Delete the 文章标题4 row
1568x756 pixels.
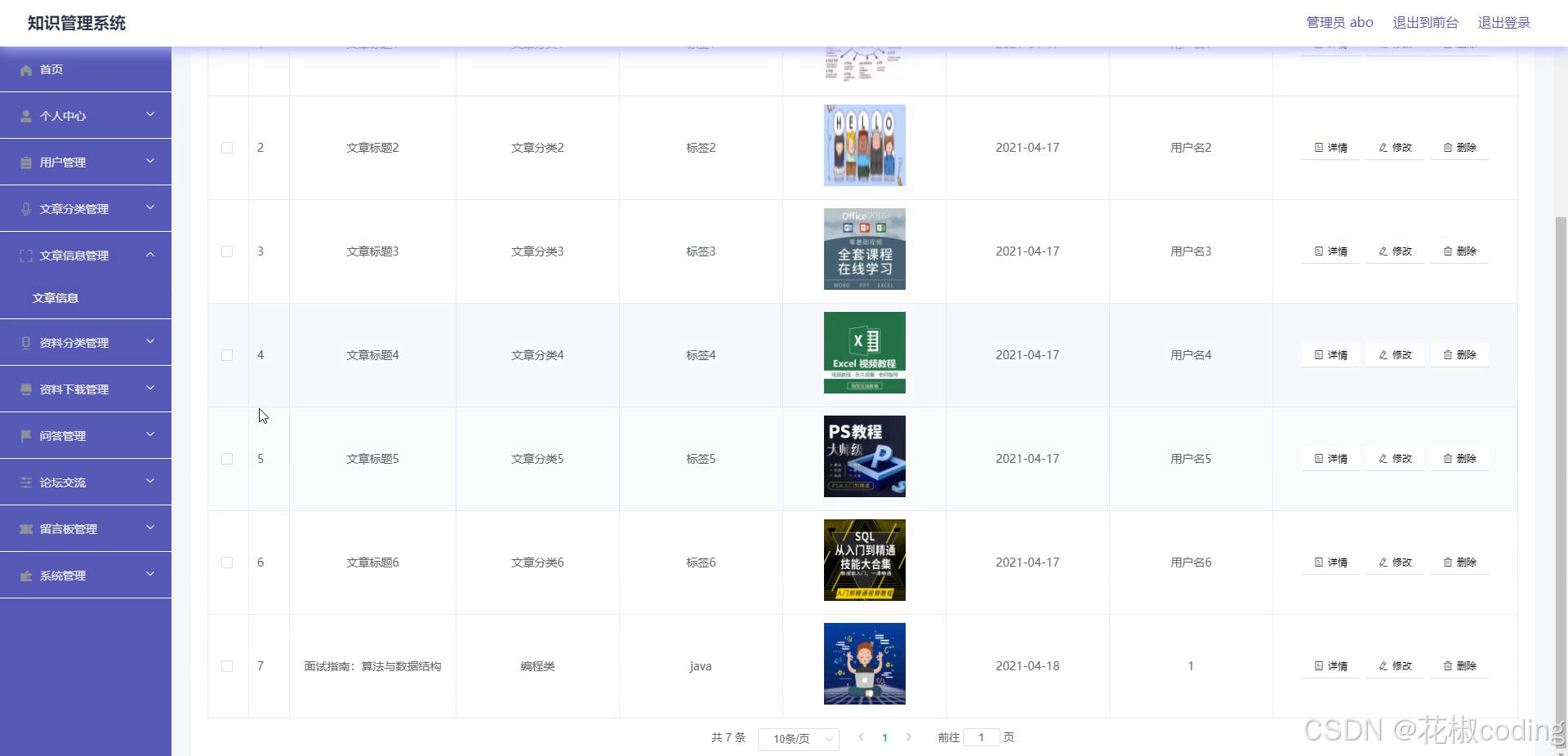pyautogui.click(x=1459, y=355)
